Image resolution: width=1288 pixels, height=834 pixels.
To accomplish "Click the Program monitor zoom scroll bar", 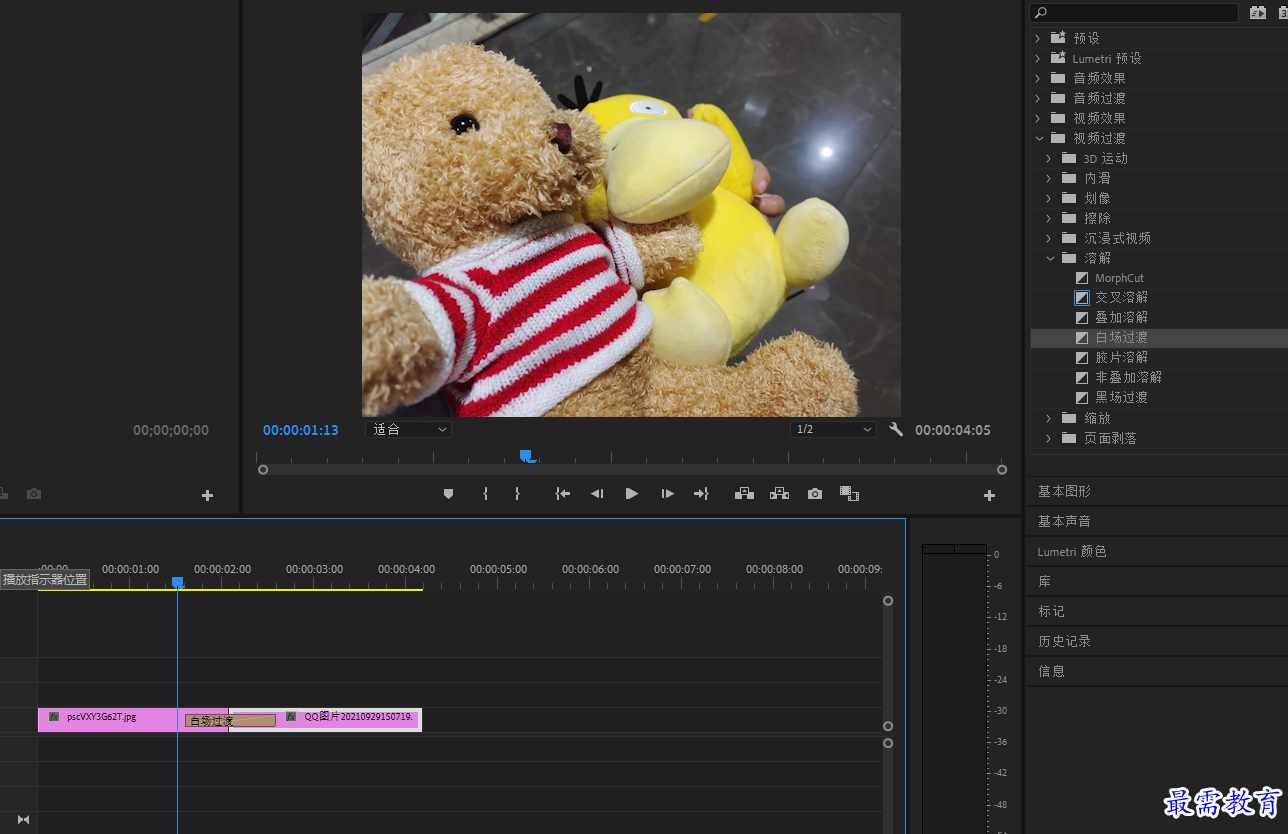I will [632, 469].
